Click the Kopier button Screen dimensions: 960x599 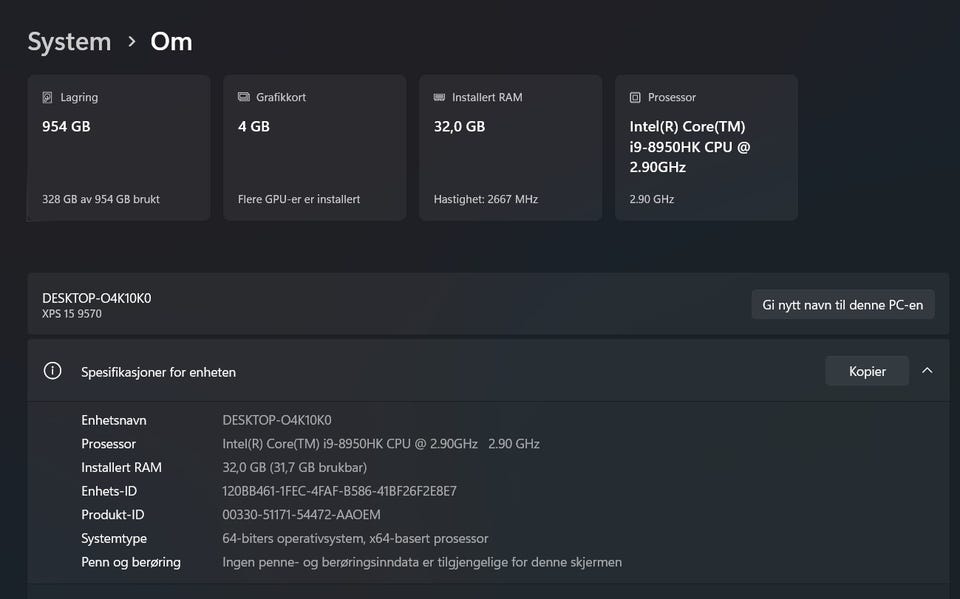pyautogui.click(x=867, y=371)
